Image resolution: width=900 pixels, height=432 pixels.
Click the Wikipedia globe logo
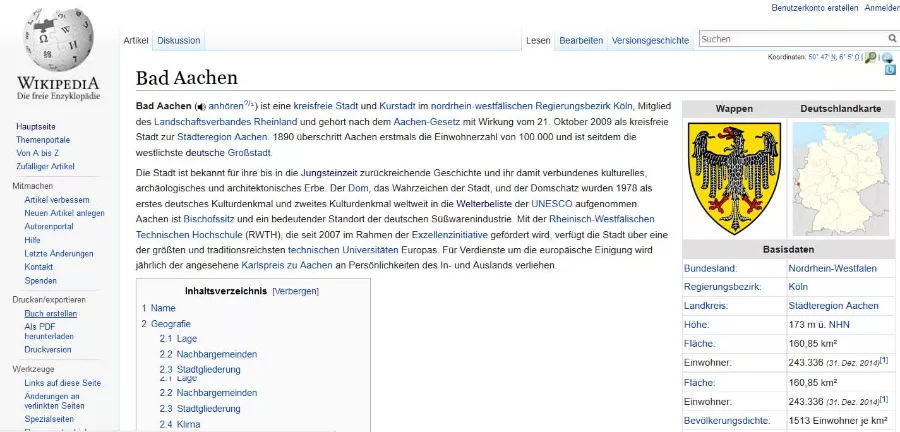pos(56,38)
